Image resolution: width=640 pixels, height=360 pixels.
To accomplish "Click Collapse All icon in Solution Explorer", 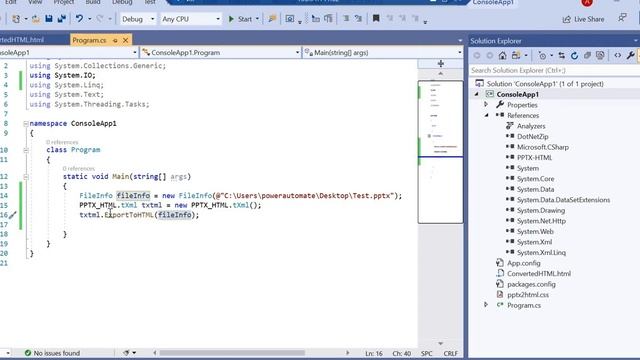I will coord(587,56).
